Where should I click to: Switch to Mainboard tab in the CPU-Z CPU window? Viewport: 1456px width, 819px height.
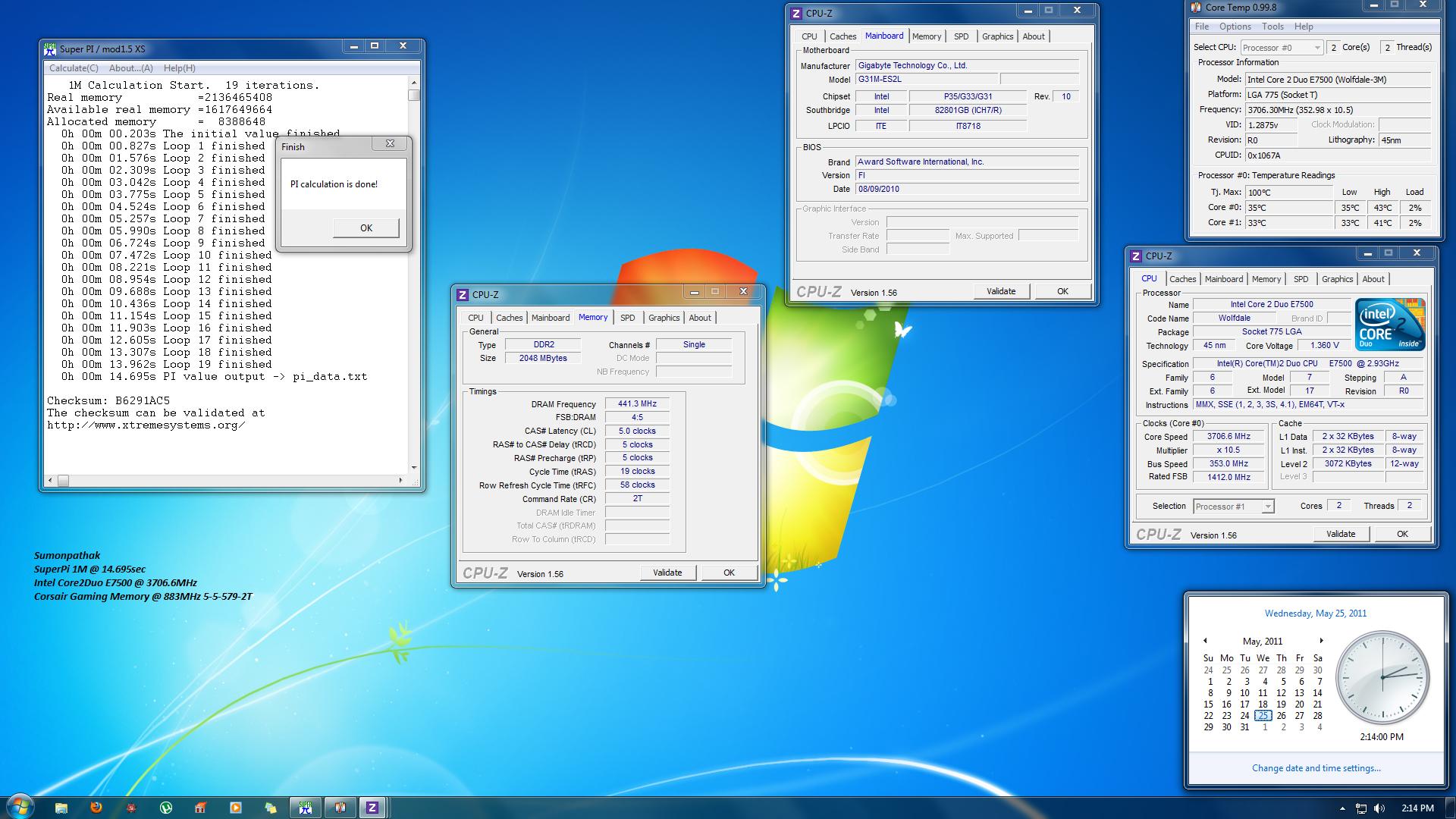click(1223, 279)
